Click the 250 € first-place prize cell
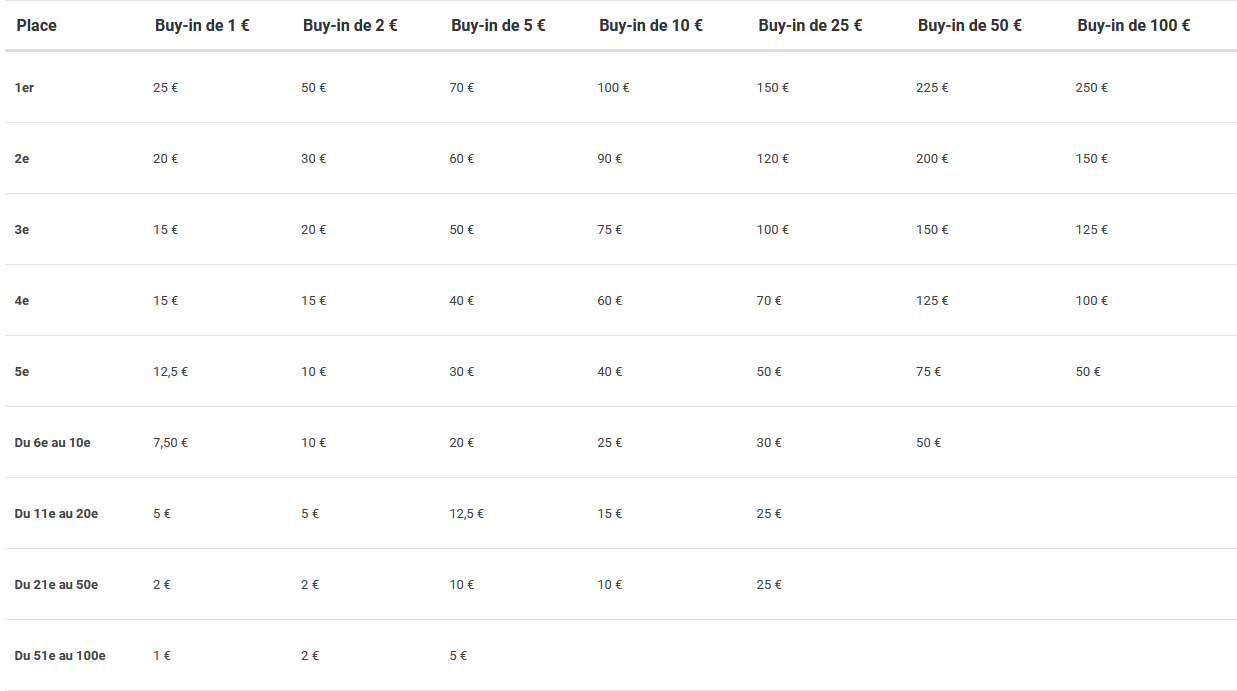This screenshot has height=691, width=1237. click(1092, 88)
